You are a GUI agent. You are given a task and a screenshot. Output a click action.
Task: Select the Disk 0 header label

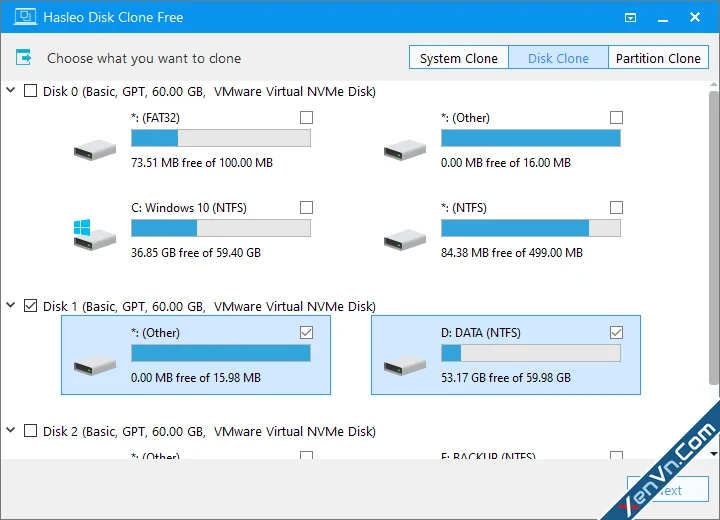pyautogui.click(x=209, y=91)
